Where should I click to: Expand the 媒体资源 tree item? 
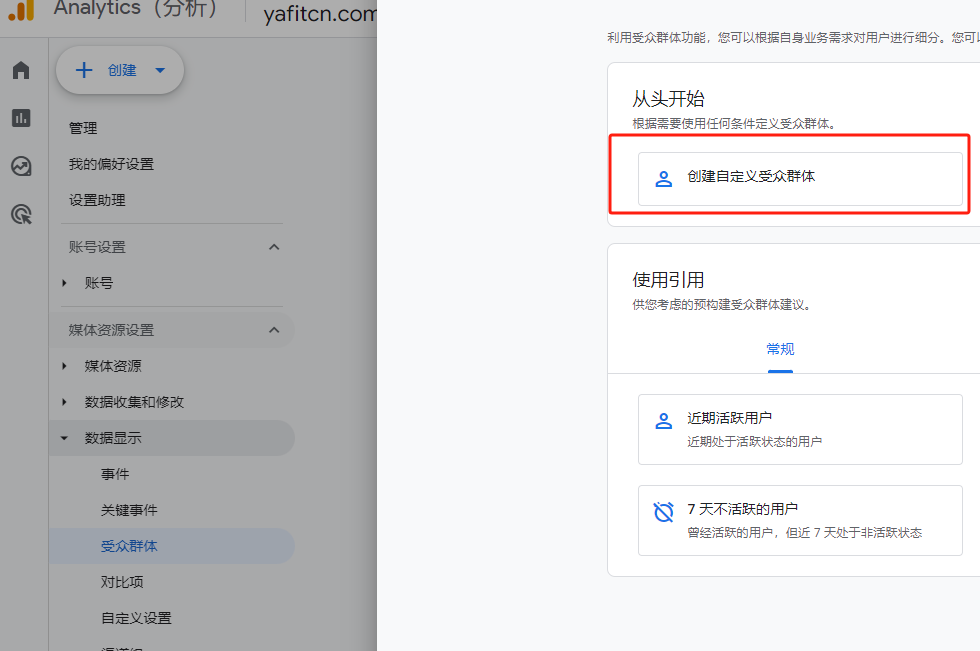tap(65, 366)
